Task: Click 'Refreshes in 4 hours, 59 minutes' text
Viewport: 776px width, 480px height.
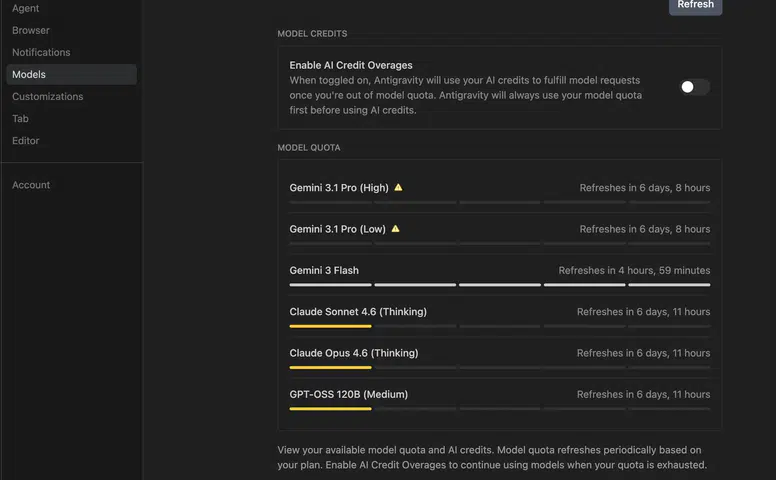Action: click(634, 271)
